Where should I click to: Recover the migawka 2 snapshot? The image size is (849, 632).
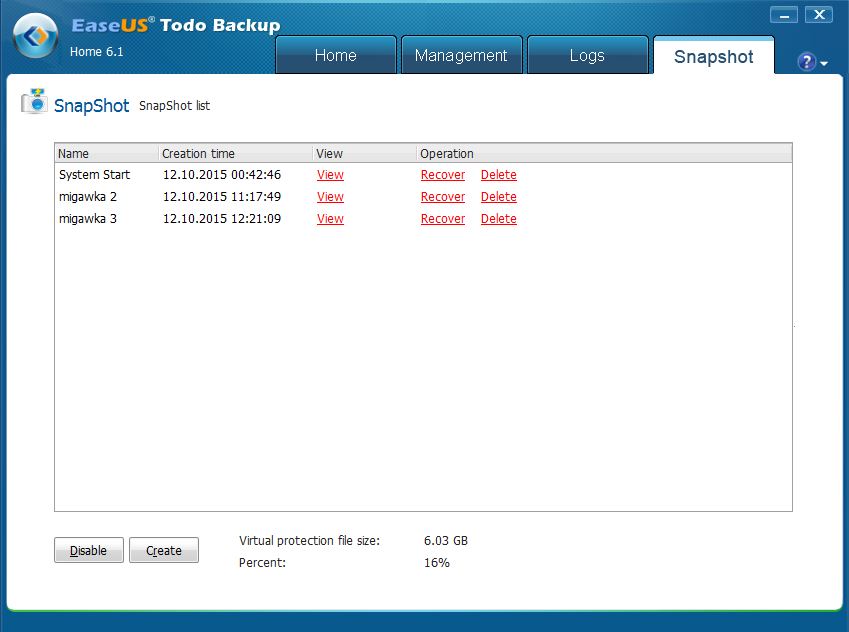pyautogui.click(x=443, y=197)
